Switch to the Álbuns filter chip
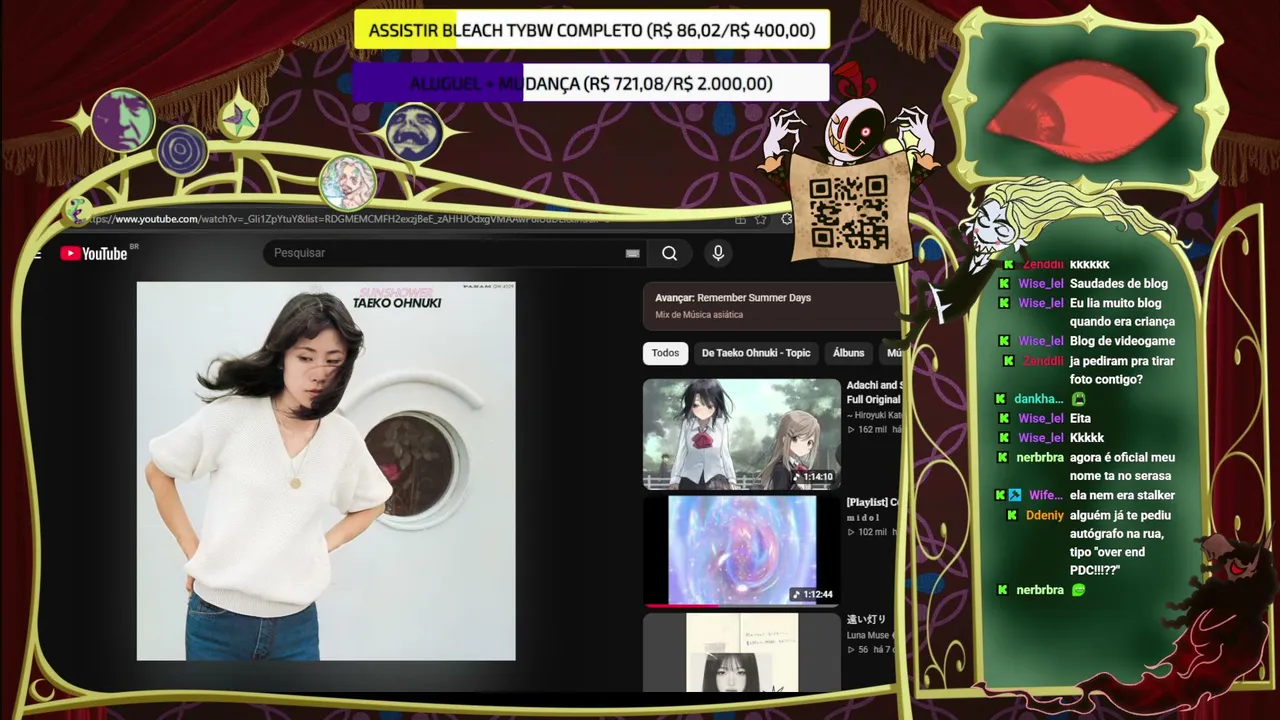Screen dimensions: 1280x720 coord(848,353)
